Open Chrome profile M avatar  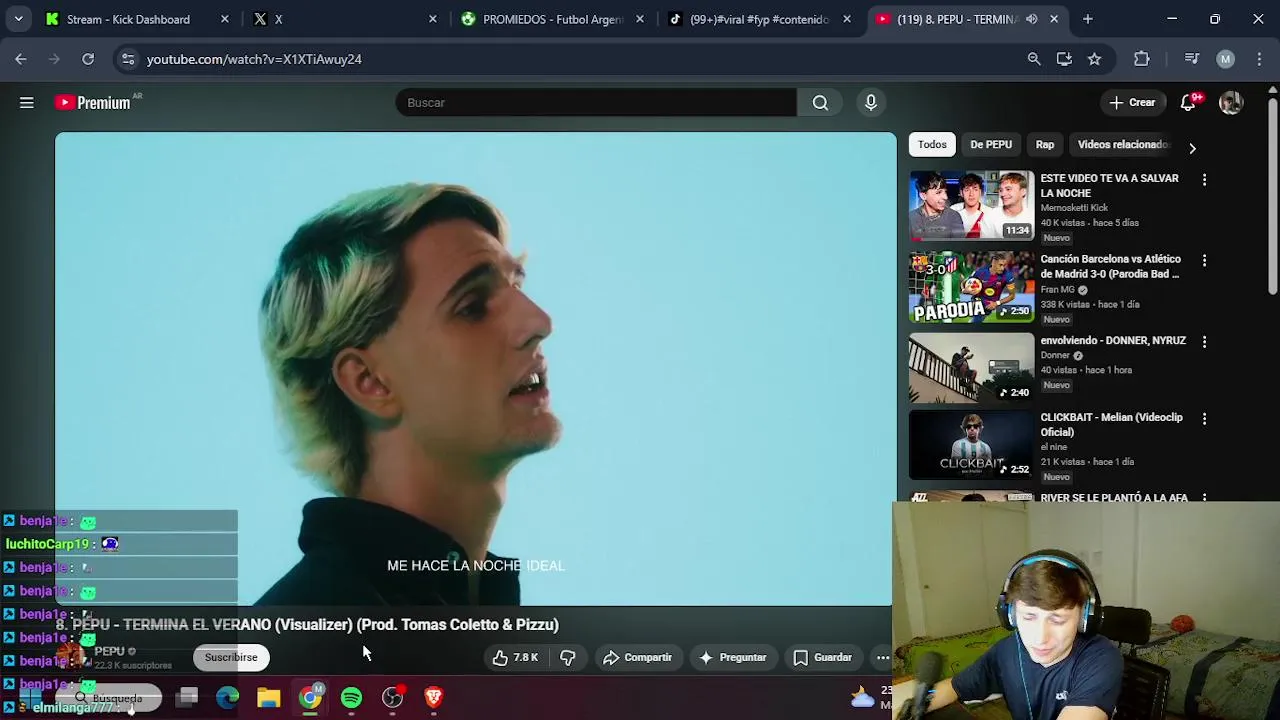coord(1225,59)
